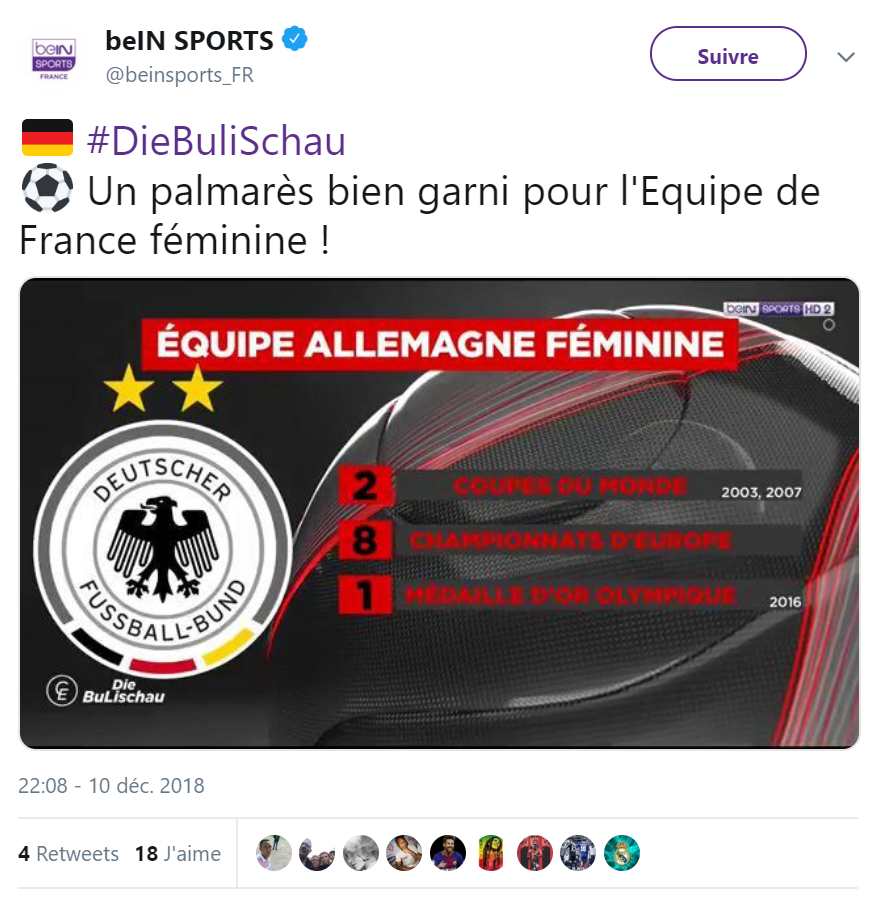Image resolution: width=880 pixels, height=898 pixels.
Task: Open the @beinsports_FR handle
Action: pyautogui.click(x=180, y=75)
